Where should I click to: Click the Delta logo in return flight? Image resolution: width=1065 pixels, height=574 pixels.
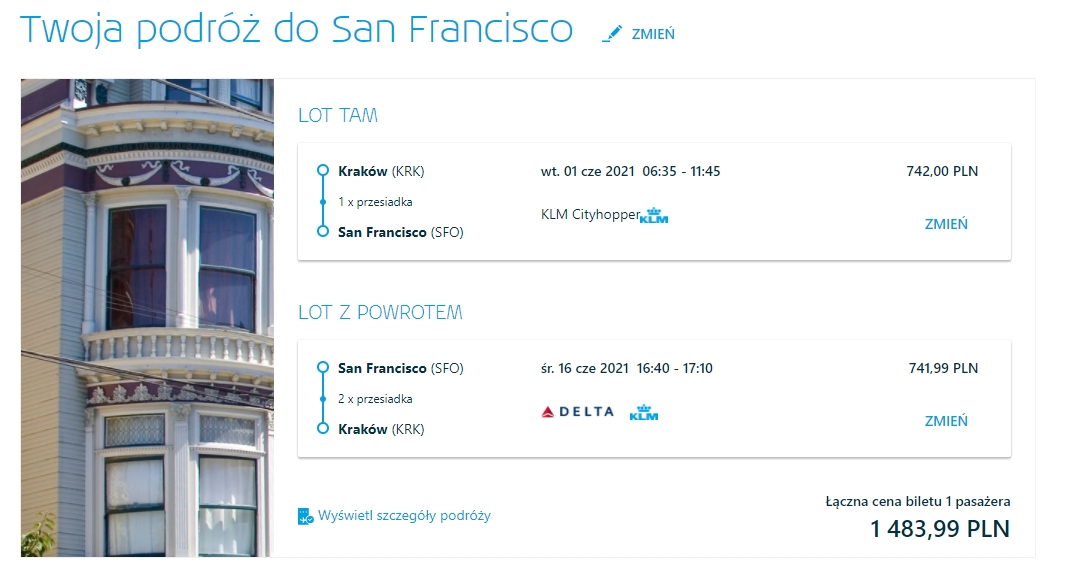click(x=577, y=412)
